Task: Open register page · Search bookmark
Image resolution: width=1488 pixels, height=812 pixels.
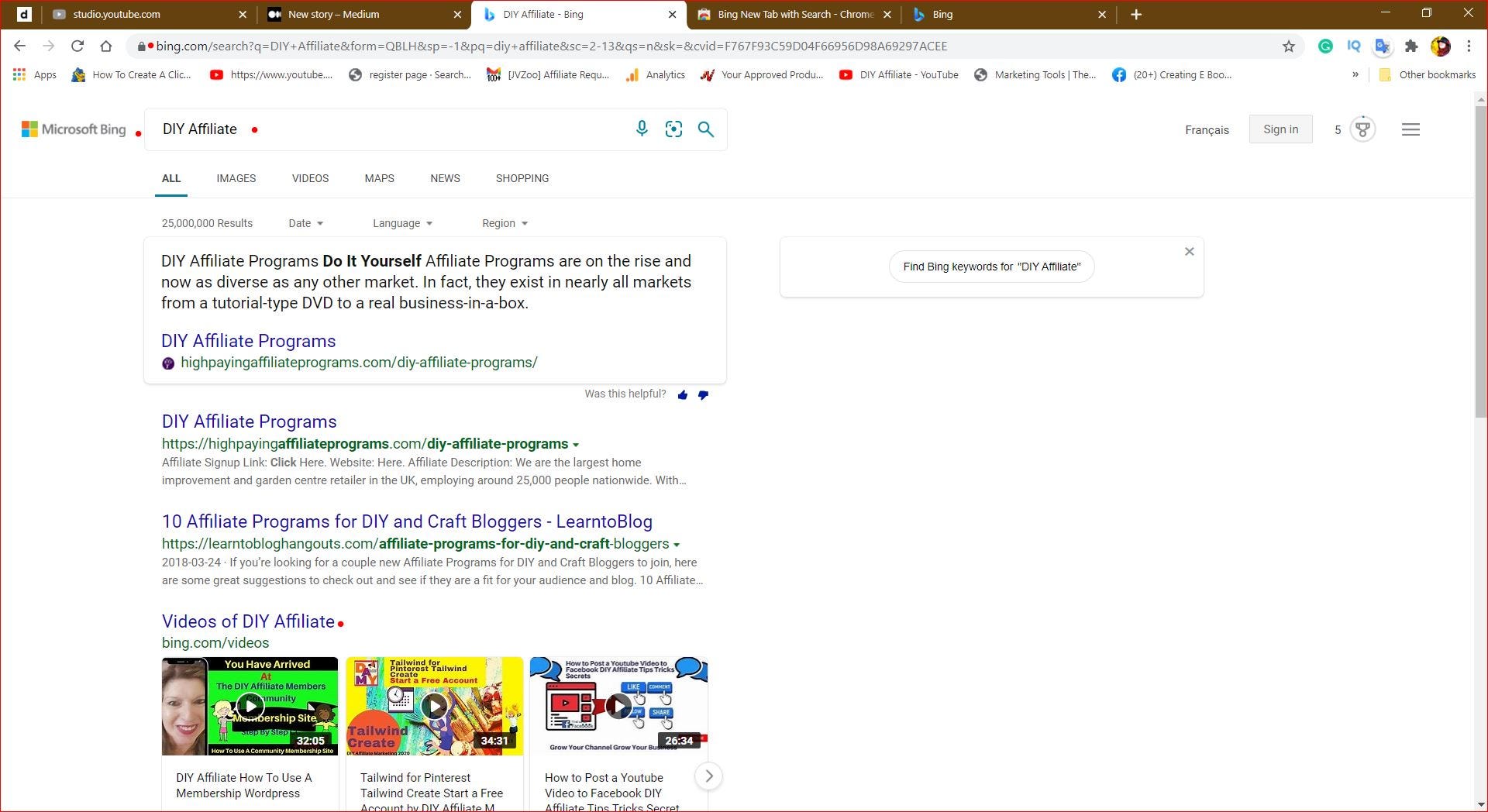Action: coord(410,74)
